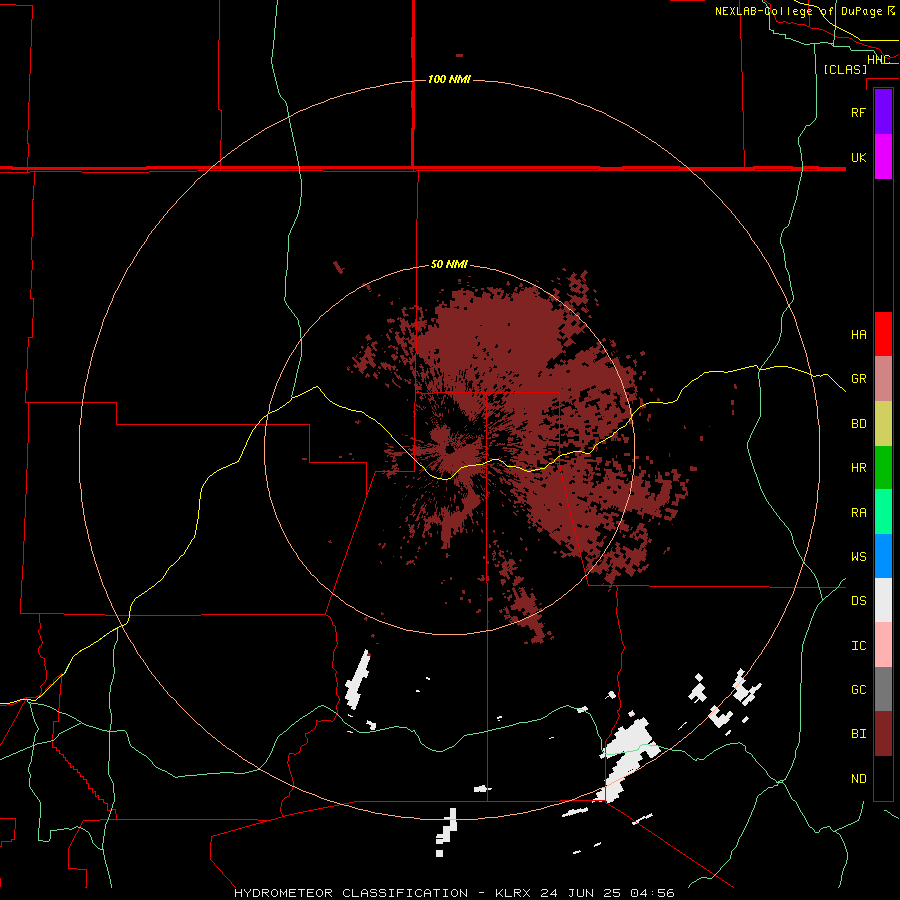Choose the gray GC legend swatch
The width and height of the screenshot is (900, 900).
pyautogui.click(x=883, y=689)
